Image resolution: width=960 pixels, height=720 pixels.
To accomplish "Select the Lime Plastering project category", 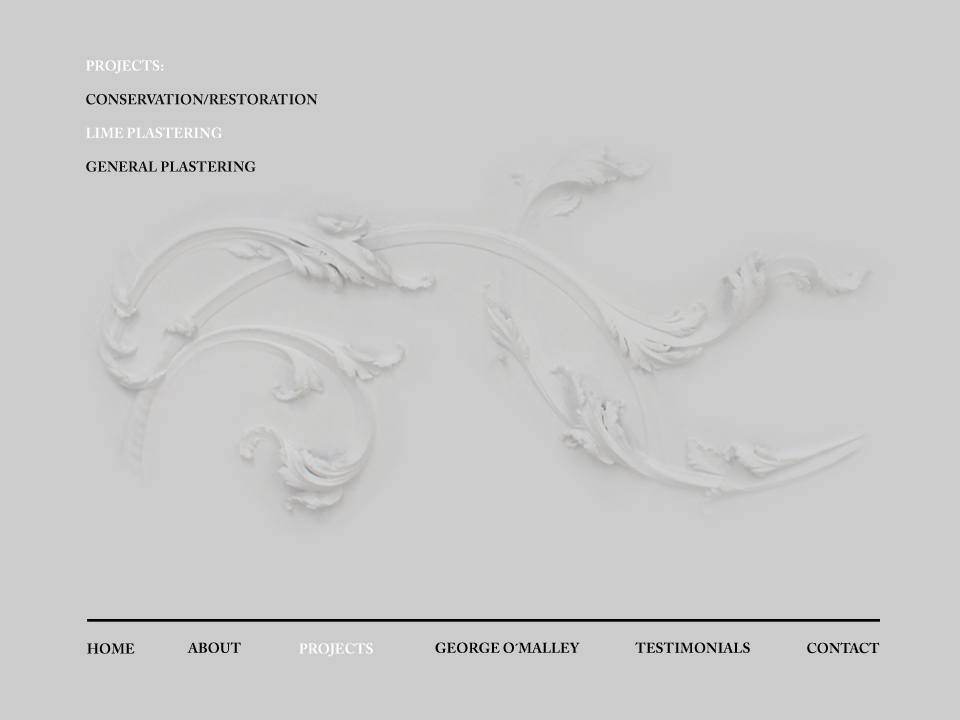I will tap(154, 133).
